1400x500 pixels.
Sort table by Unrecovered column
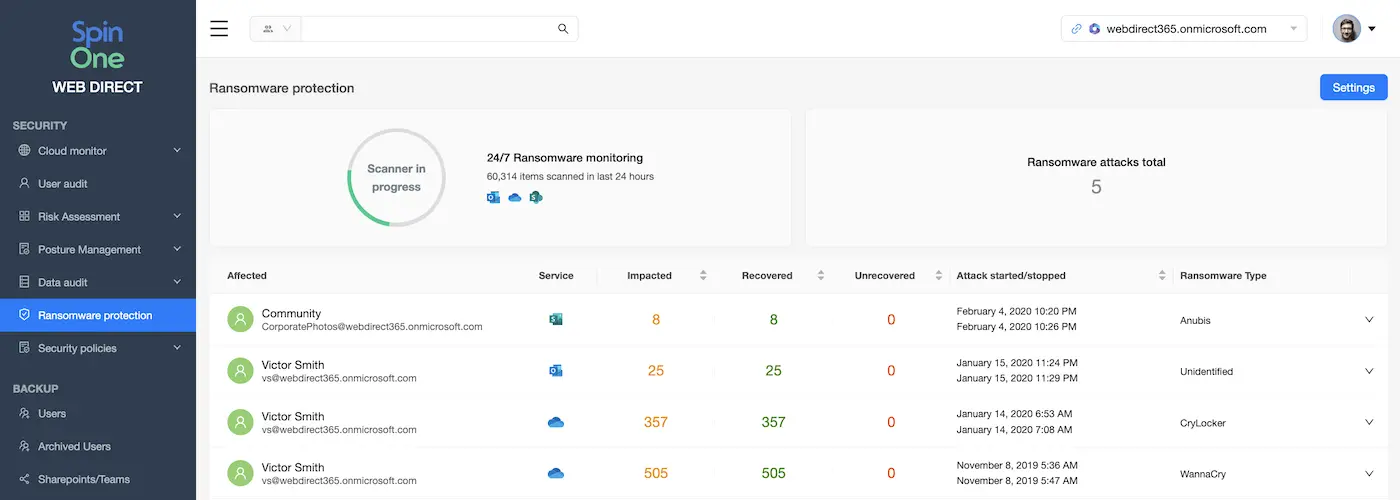[x=938, y=276]
